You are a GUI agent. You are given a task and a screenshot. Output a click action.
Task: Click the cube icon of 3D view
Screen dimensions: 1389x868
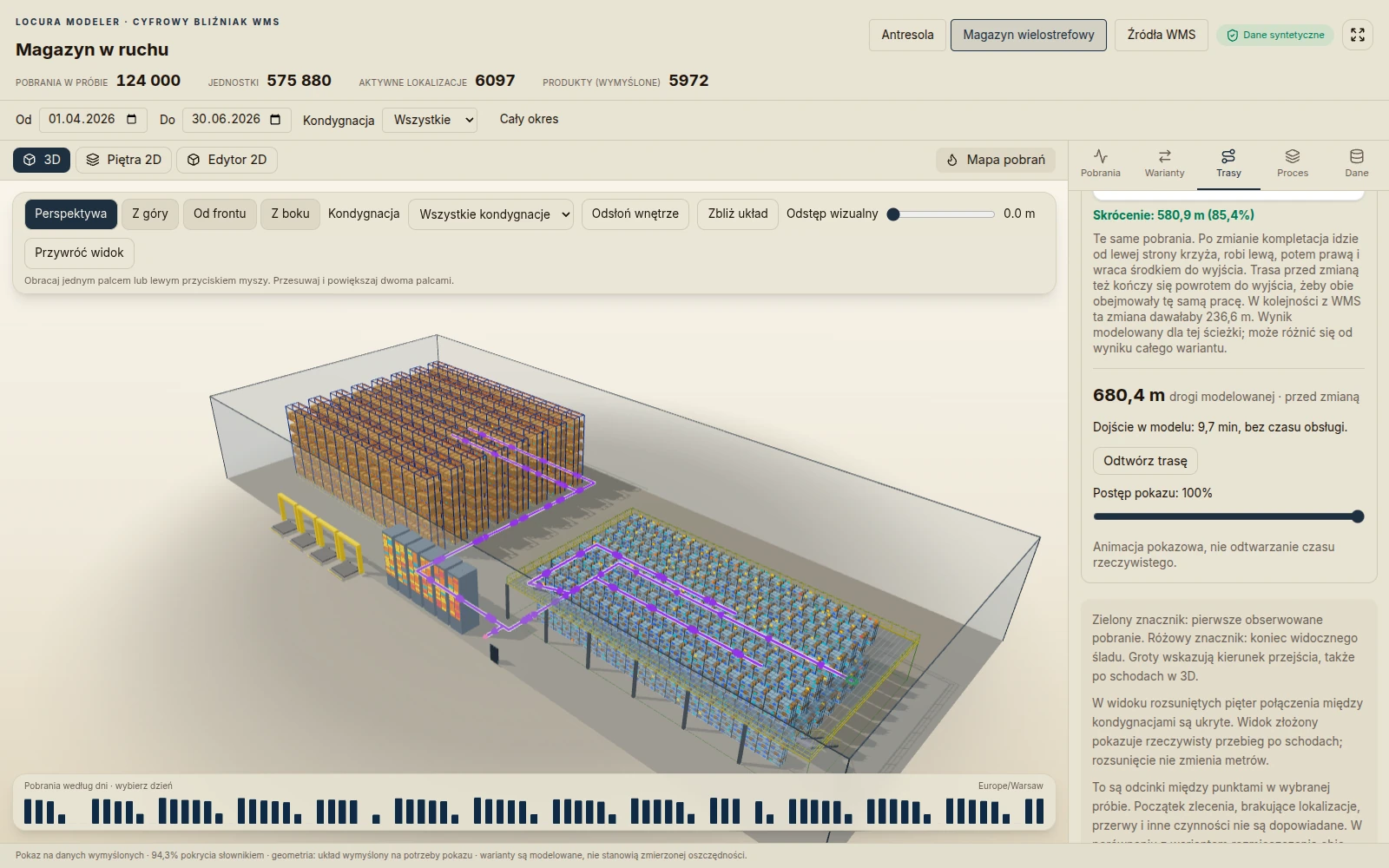click(30, 160)
